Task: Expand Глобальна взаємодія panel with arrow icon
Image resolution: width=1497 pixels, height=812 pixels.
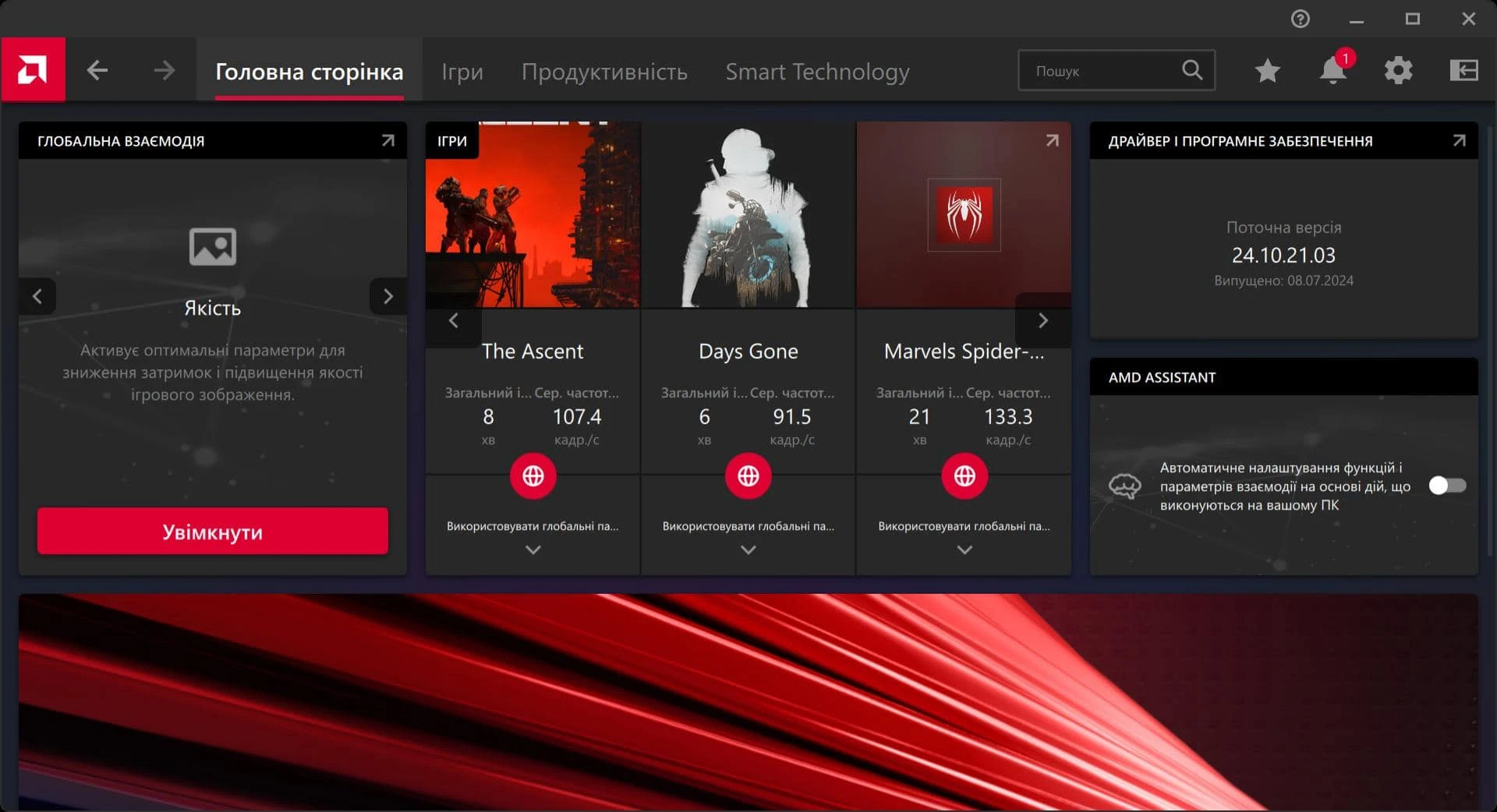Action: [x=388, y=141]
